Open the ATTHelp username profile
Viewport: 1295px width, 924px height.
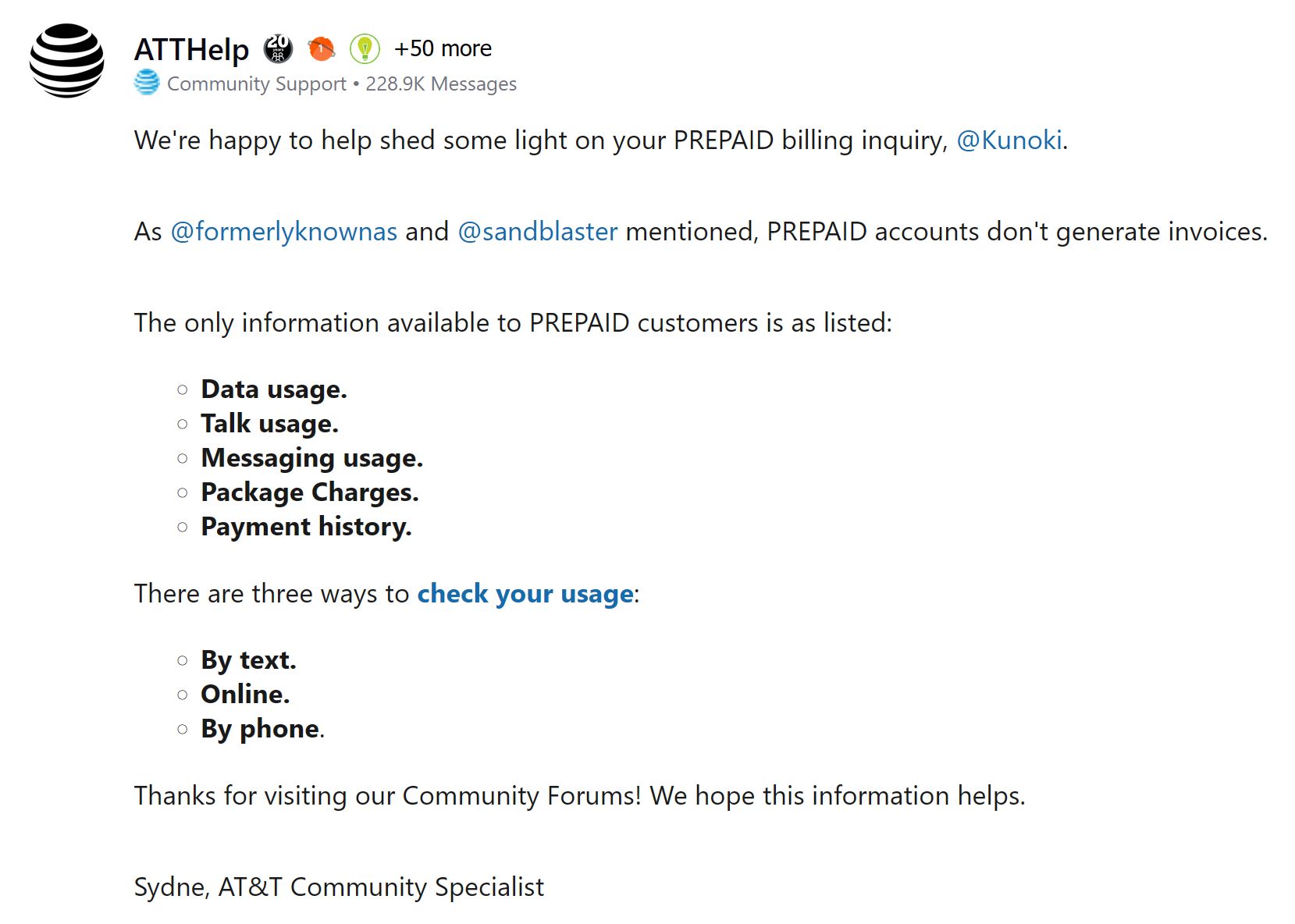[192, 49]
